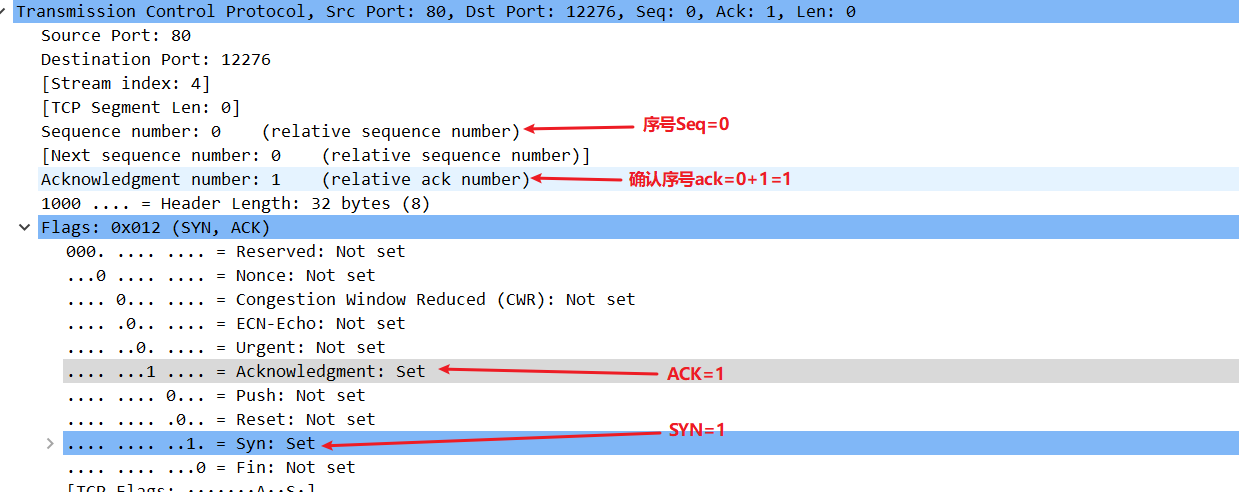1239x492 pixels.
Task: Select the Acknowledgment: Set flag row
Action: pos(651,372)
